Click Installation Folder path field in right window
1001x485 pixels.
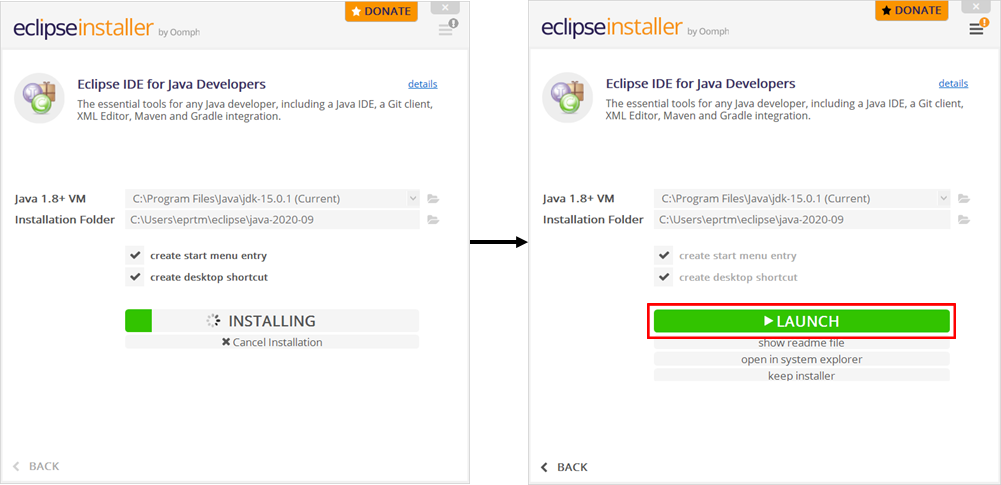(x=802, y=220)
